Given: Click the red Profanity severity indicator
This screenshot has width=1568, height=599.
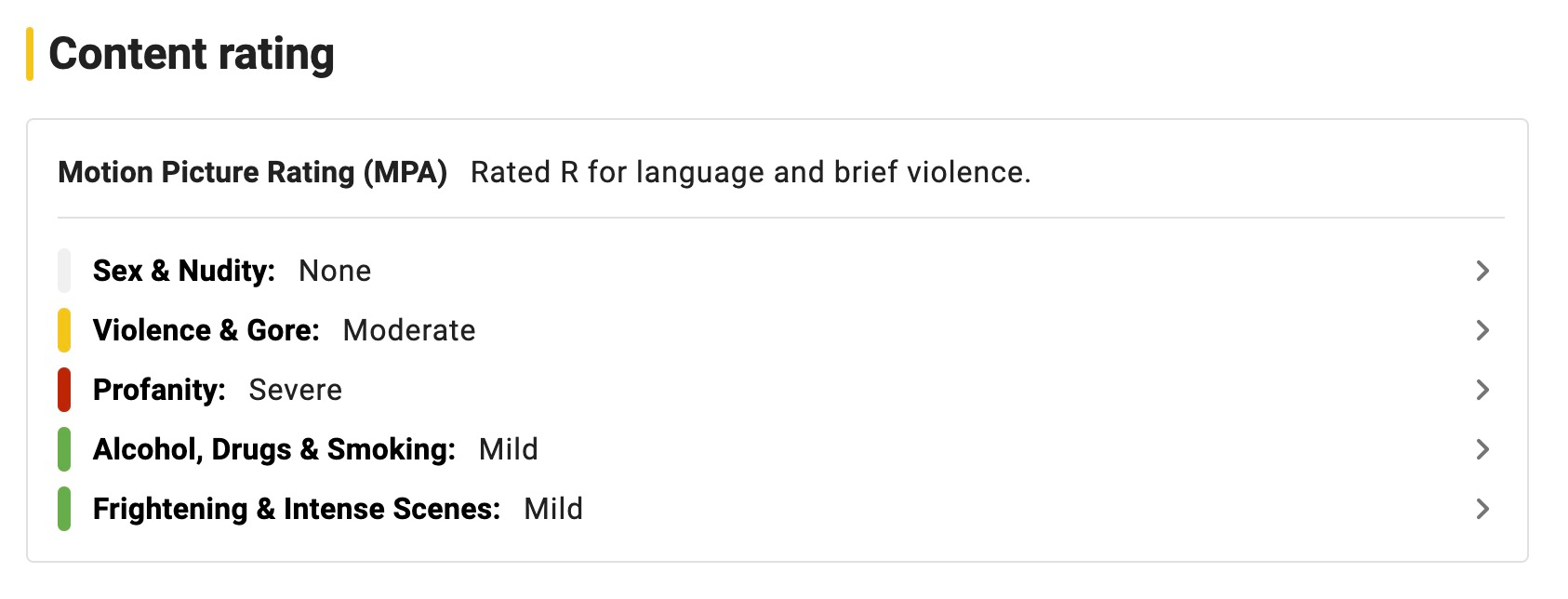Looking at the screenshot, I should [64, 390].
